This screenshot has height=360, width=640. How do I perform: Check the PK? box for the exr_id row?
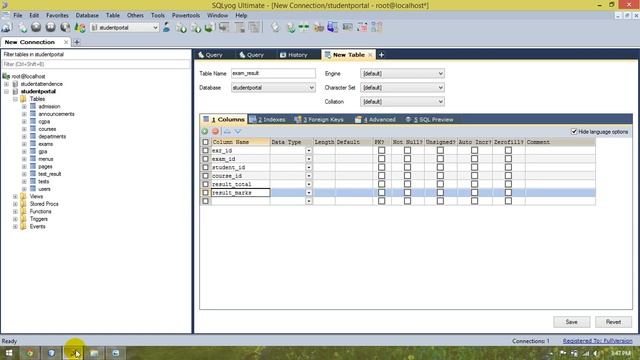[x=382, y=150]
